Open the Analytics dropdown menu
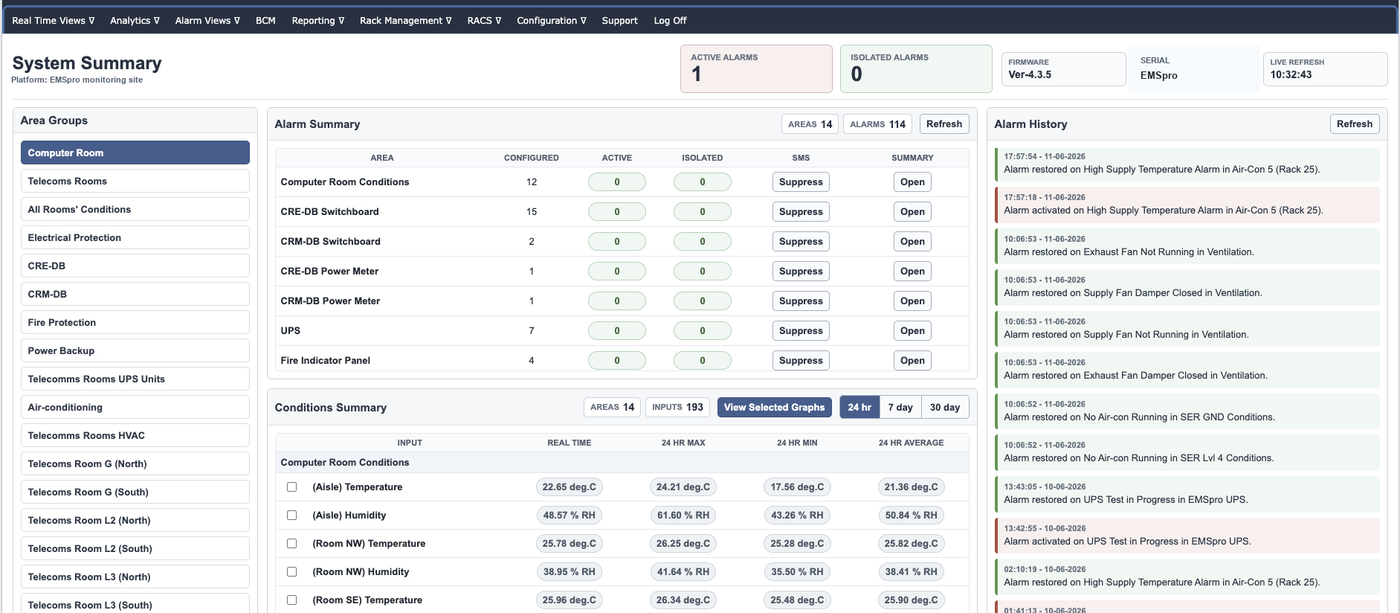Viewport: 1400px width, 613px height. tap(135, 20)
